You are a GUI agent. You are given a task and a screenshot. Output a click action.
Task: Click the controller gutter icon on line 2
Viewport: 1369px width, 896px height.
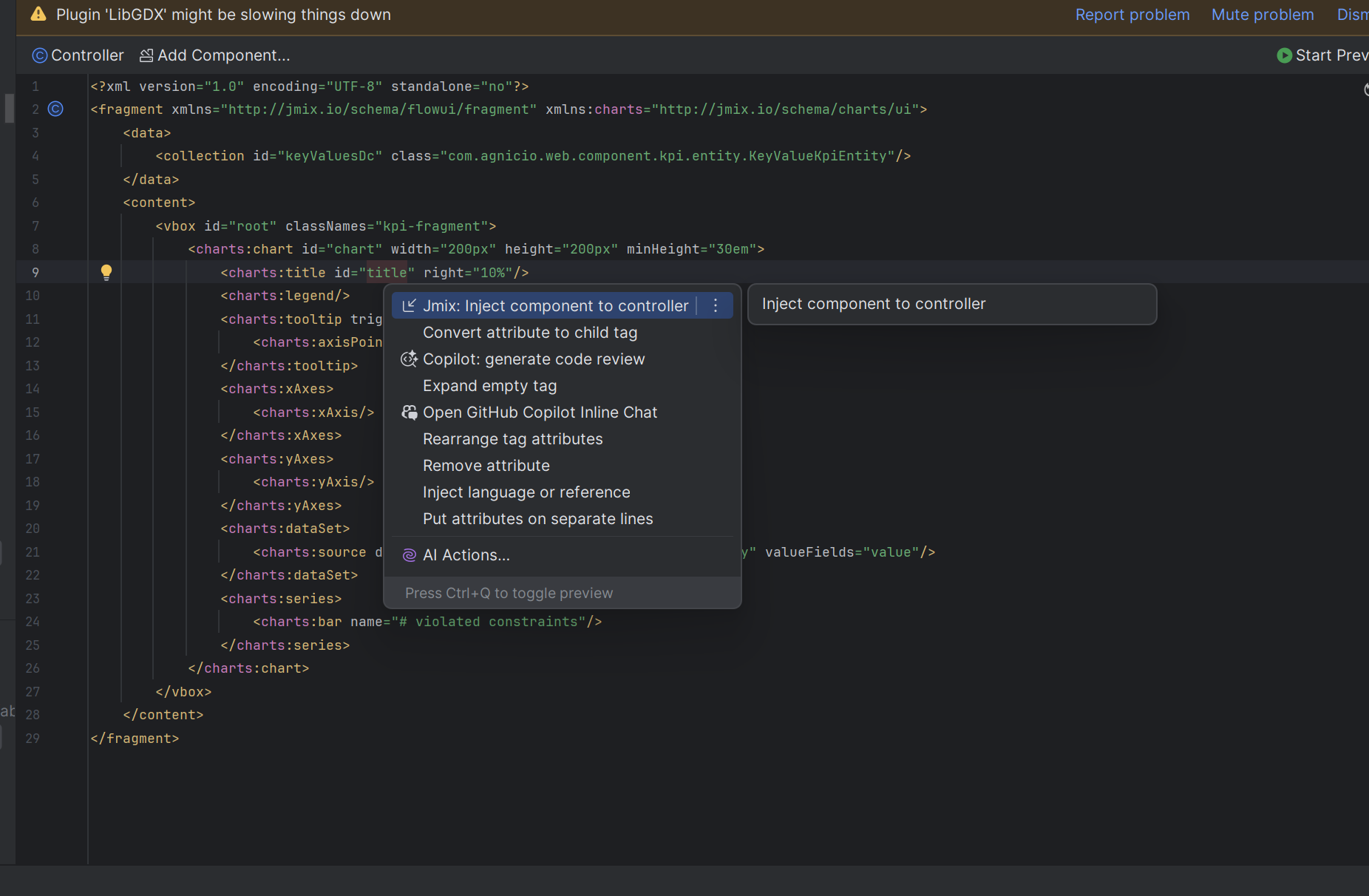pyautogui.click(x=55, y=109)
